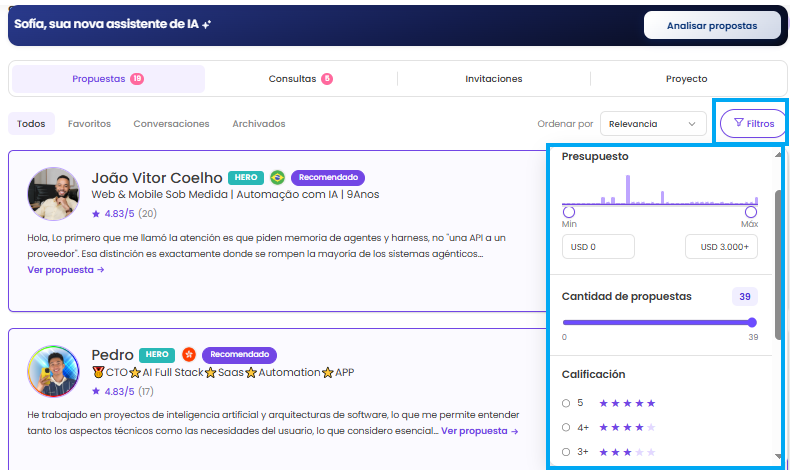Image resolution: width=790 pixels, height=470 pixels.
Task: Select the Todos filter tab
Action: [x=31, y=123]
